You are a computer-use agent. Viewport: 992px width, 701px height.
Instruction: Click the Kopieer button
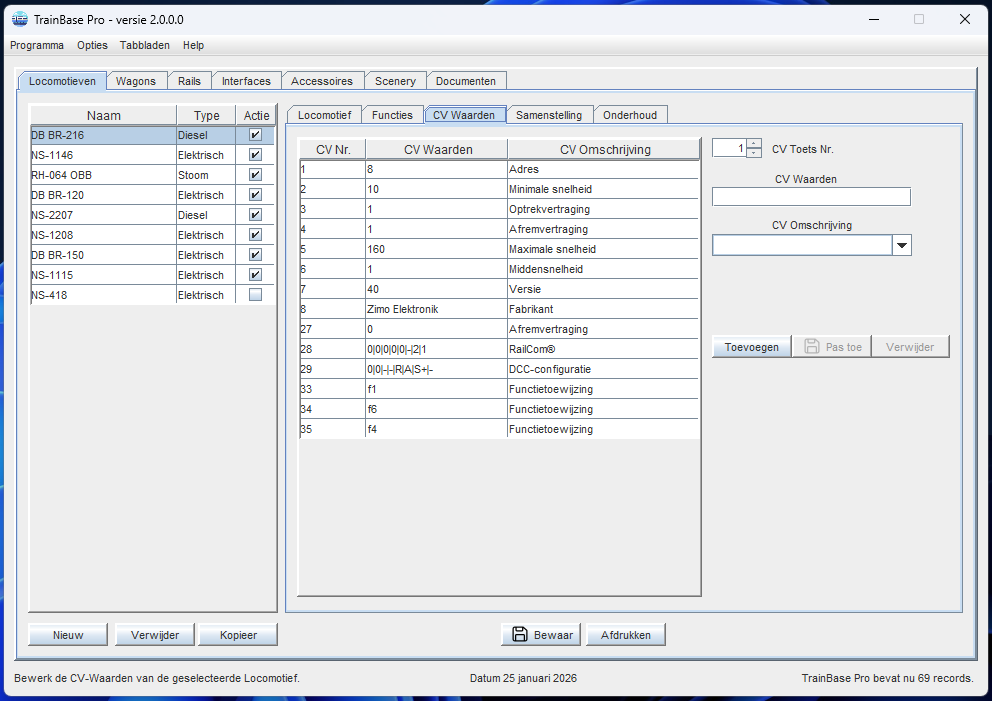click(x=237, y=635)
